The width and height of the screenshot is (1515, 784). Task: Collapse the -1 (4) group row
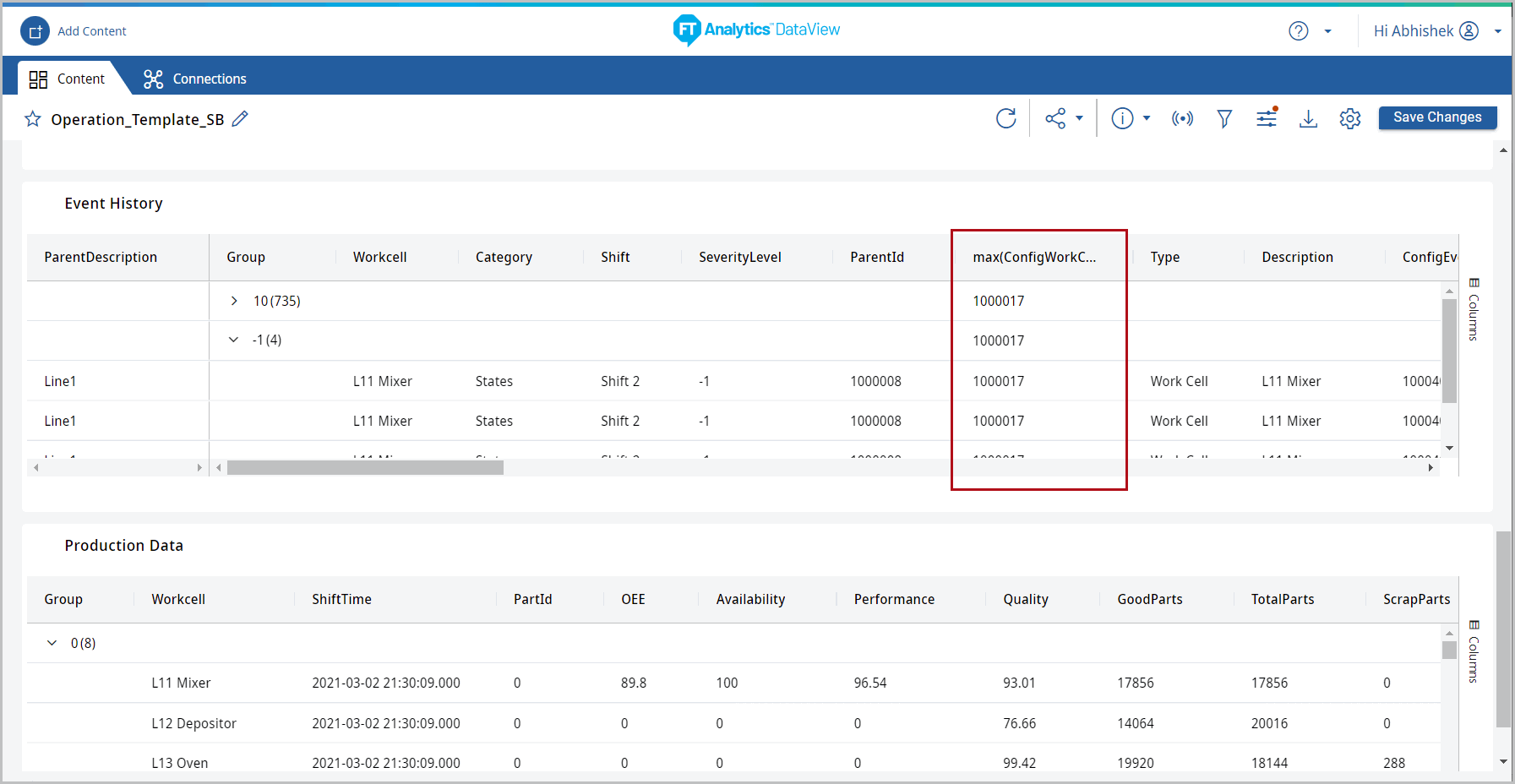click(234, 340)
